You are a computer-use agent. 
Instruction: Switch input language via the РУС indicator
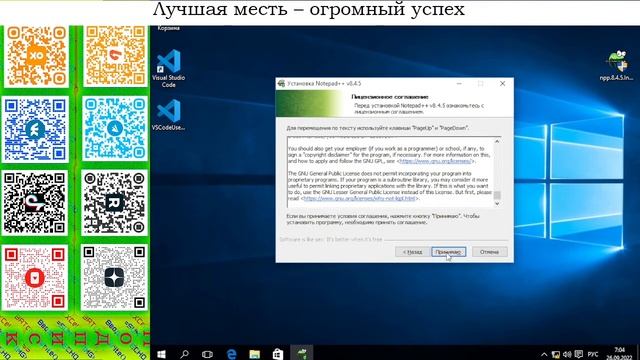click(x=593, y=354)
